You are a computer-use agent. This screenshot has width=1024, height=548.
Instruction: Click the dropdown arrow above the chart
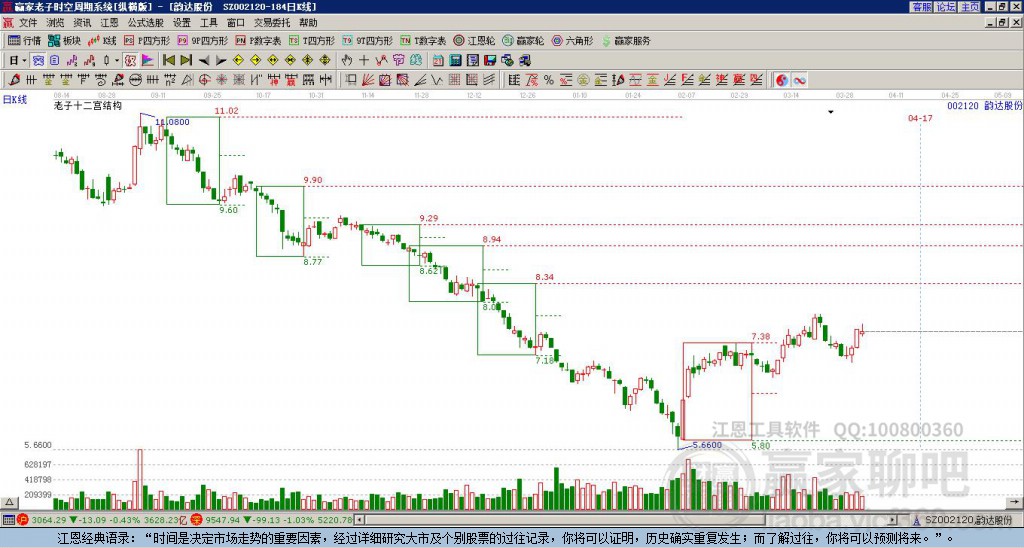pyautogui.click(x=831, y=112)
